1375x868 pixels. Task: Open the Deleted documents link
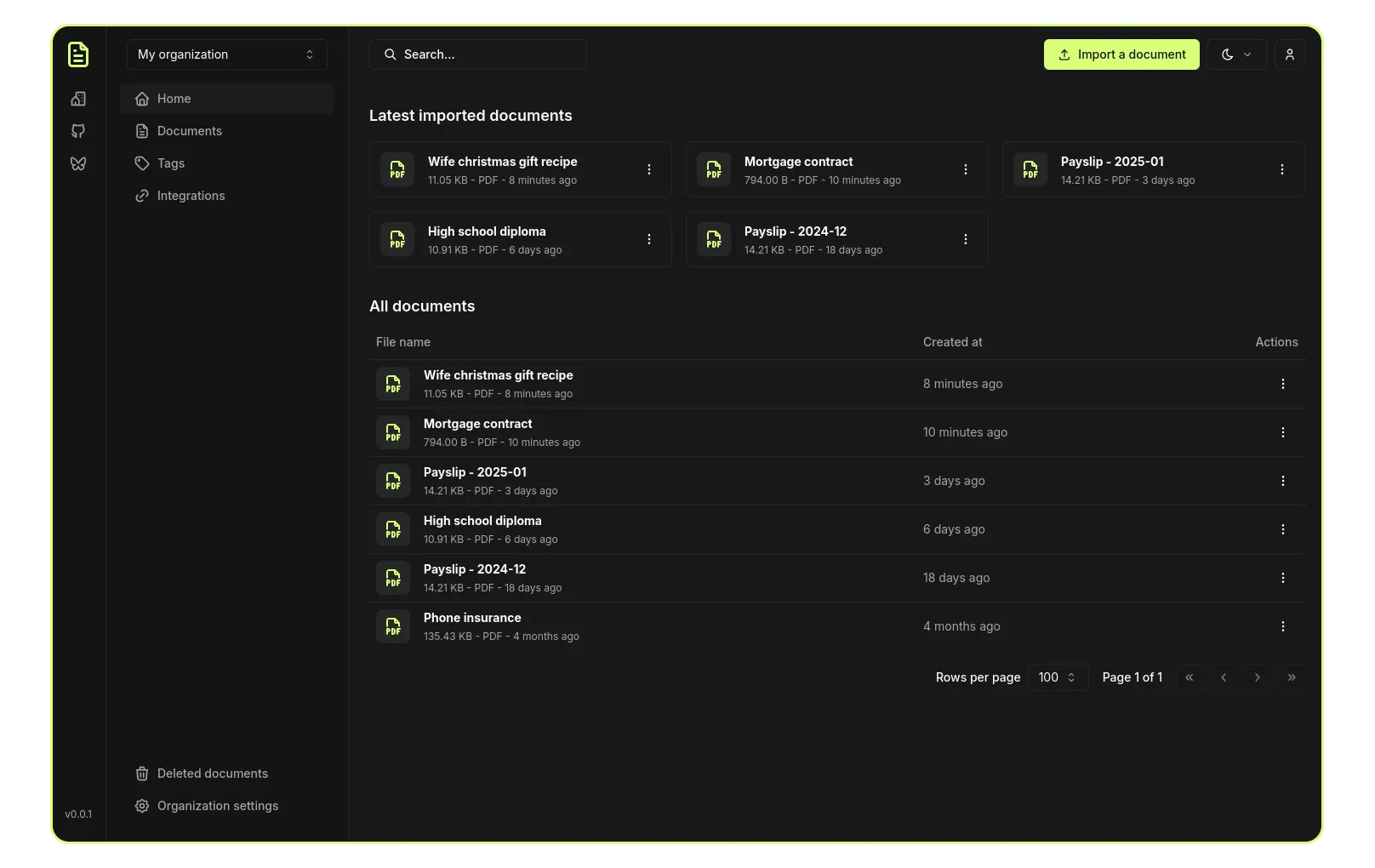(x=212, y=774)
